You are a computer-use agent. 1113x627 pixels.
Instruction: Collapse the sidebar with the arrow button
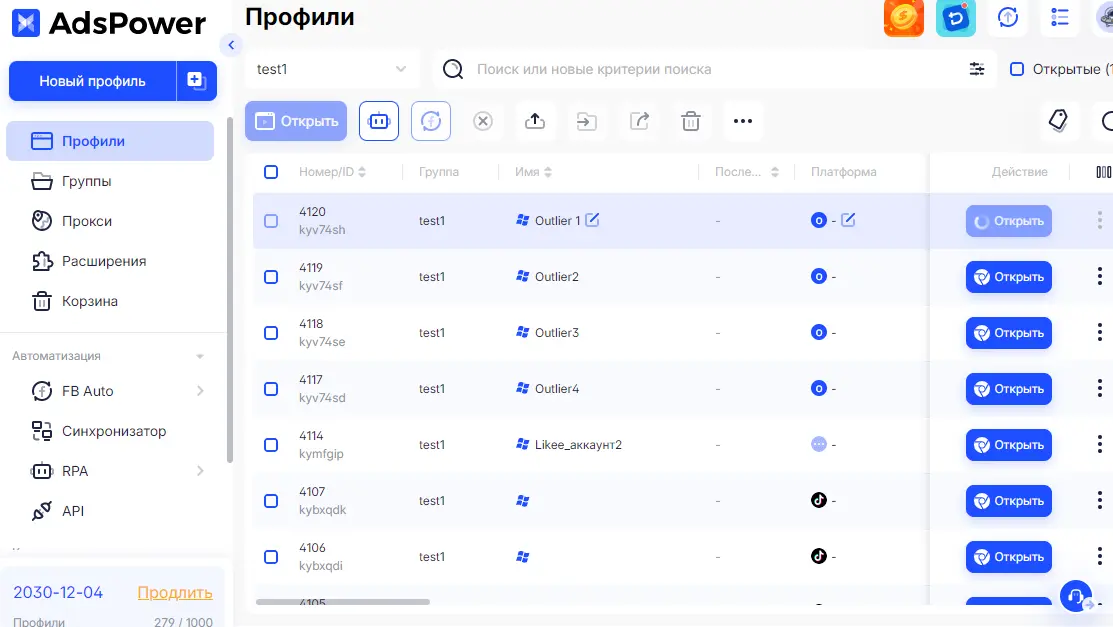click(x=231, y=45)
